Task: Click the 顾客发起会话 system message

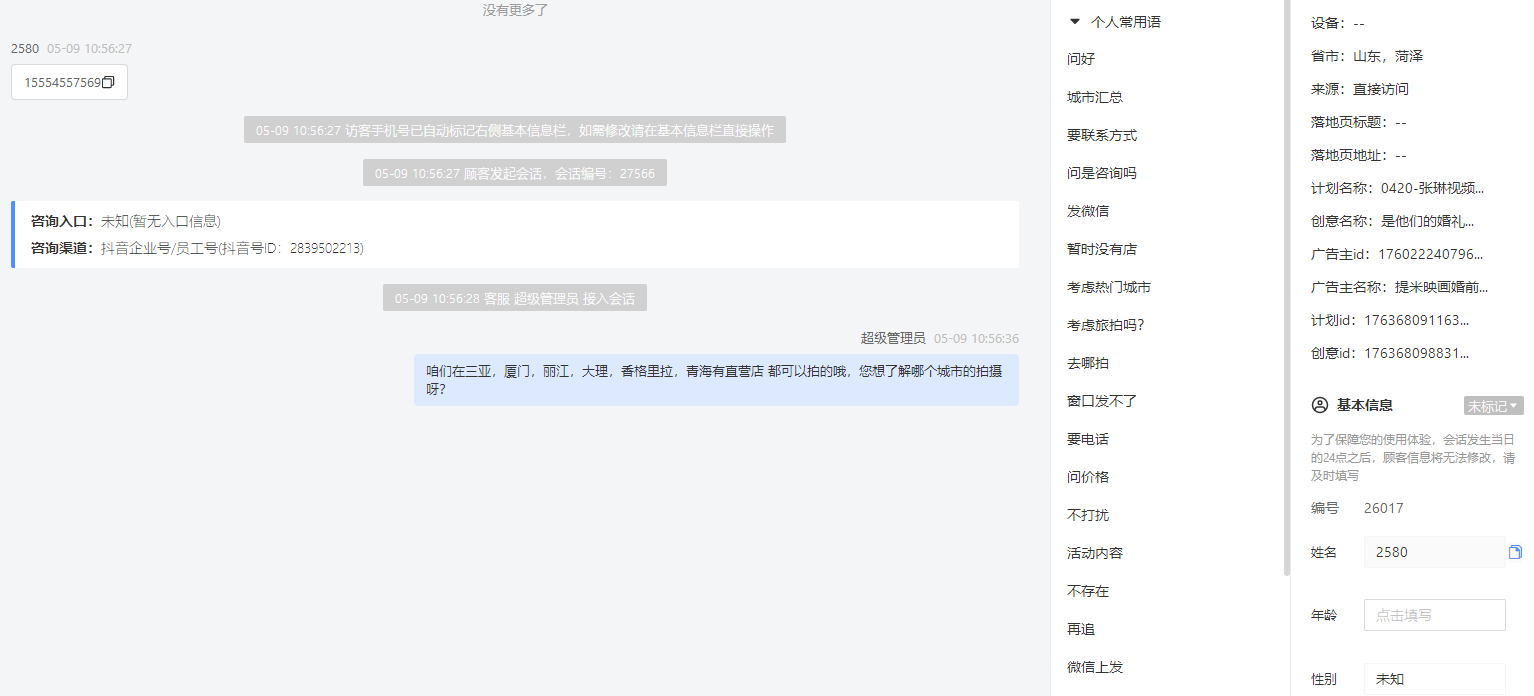Action: click(x=515, y=173)
